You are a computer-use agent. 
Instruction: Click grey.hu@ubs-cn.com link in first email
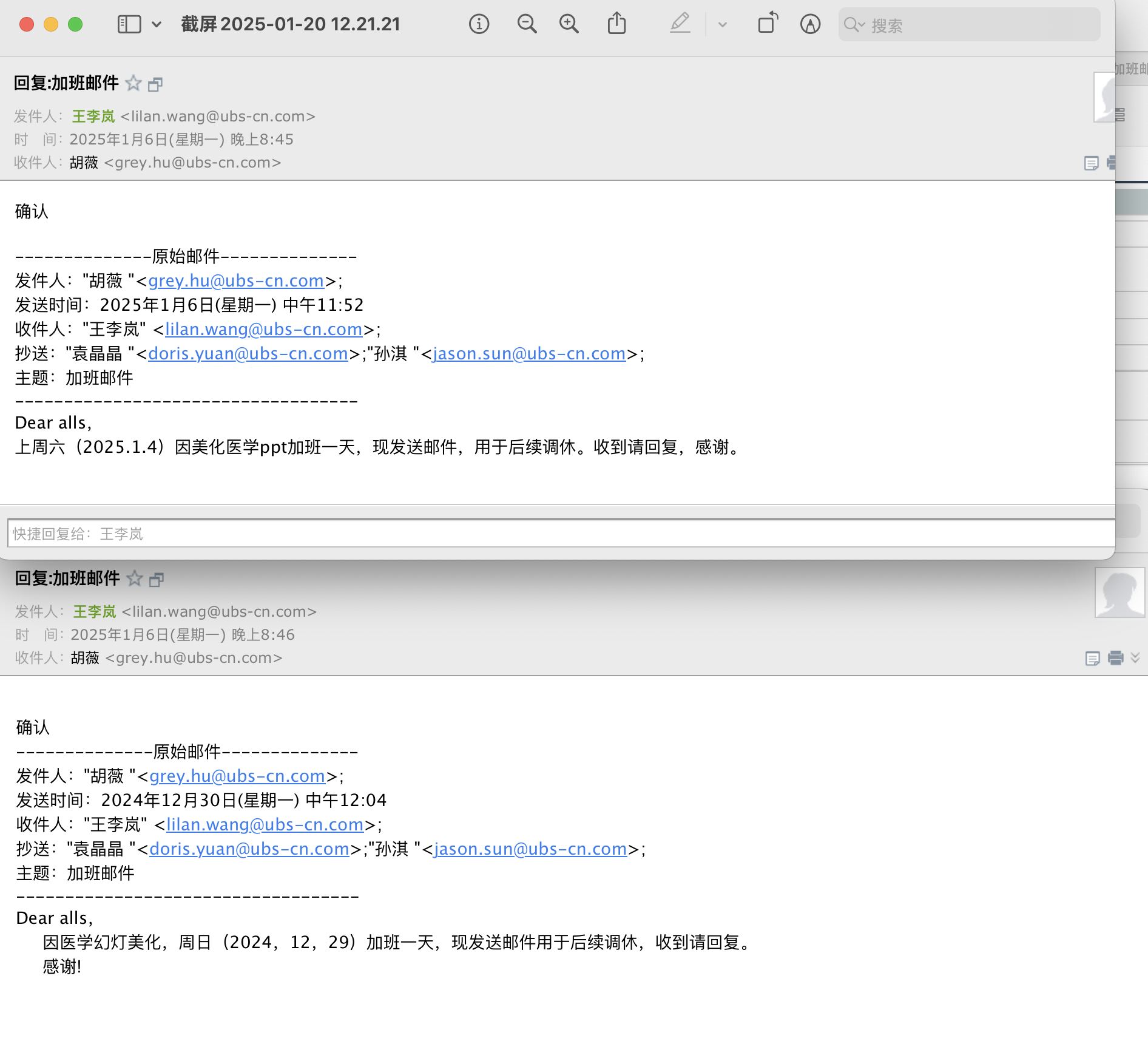click(x=236, y=280)
